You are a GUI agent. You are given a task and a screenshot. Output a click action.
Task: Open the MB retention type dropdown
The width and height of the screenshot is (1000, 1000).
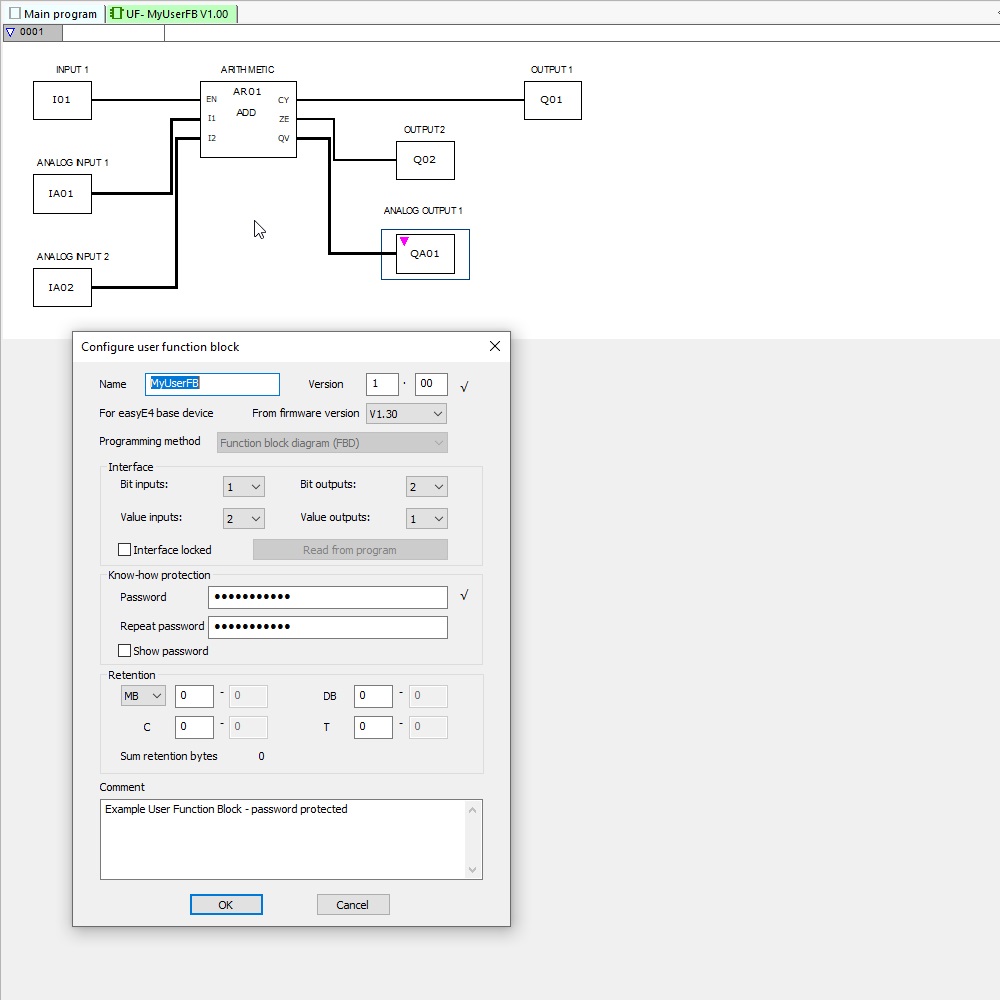143,696
